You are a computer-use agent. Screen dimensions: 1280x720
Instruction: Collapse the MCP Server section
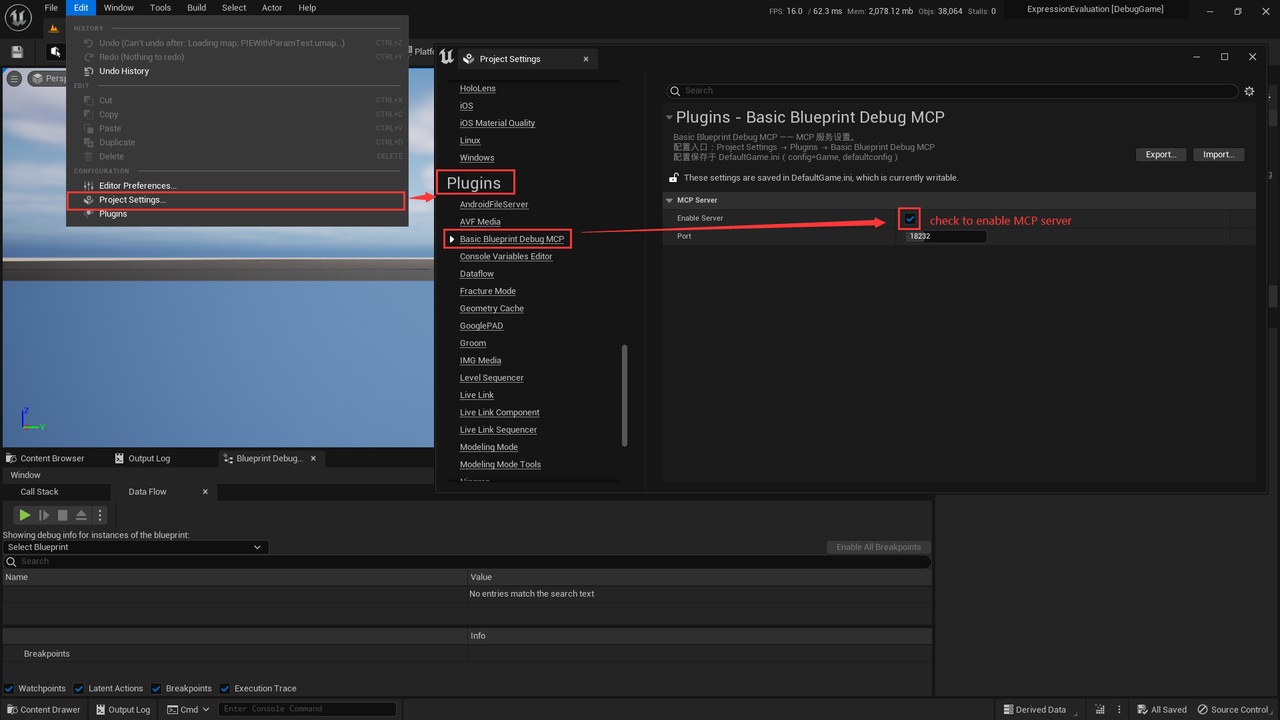coord(670,200)
